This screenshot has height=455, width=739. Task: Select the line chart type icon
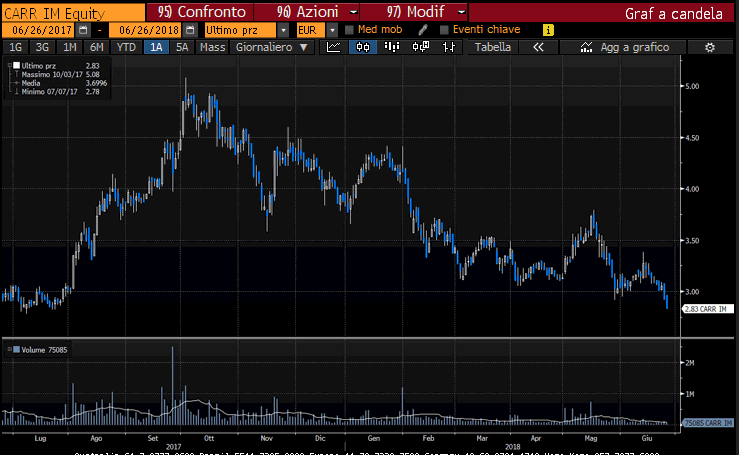[x=334, y=47]
